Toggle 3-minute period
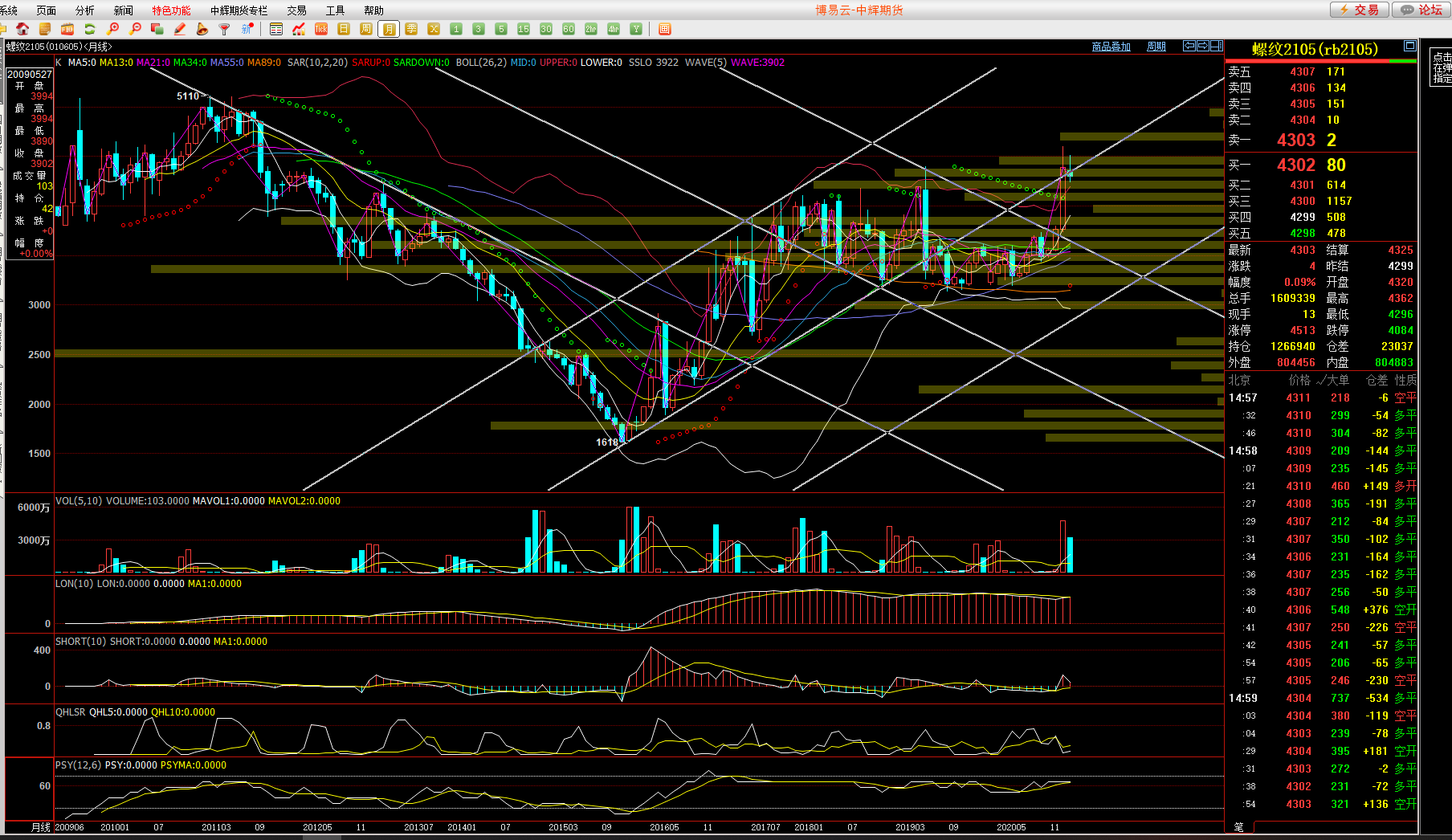1452x840 pixels. pos(479,29)
